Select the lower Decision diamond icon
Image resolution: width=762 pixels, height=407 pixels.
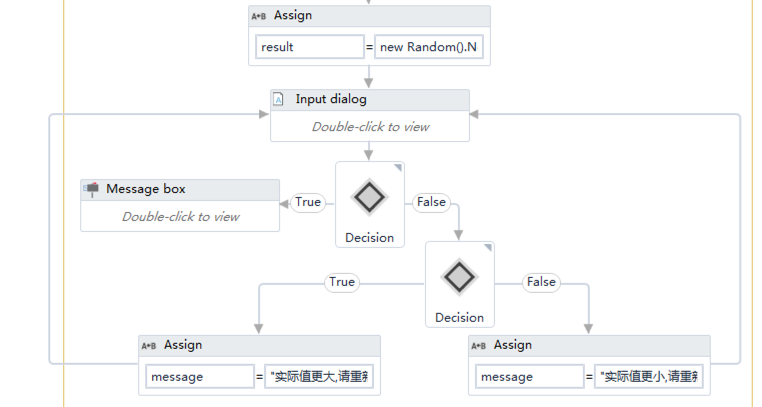460,277
